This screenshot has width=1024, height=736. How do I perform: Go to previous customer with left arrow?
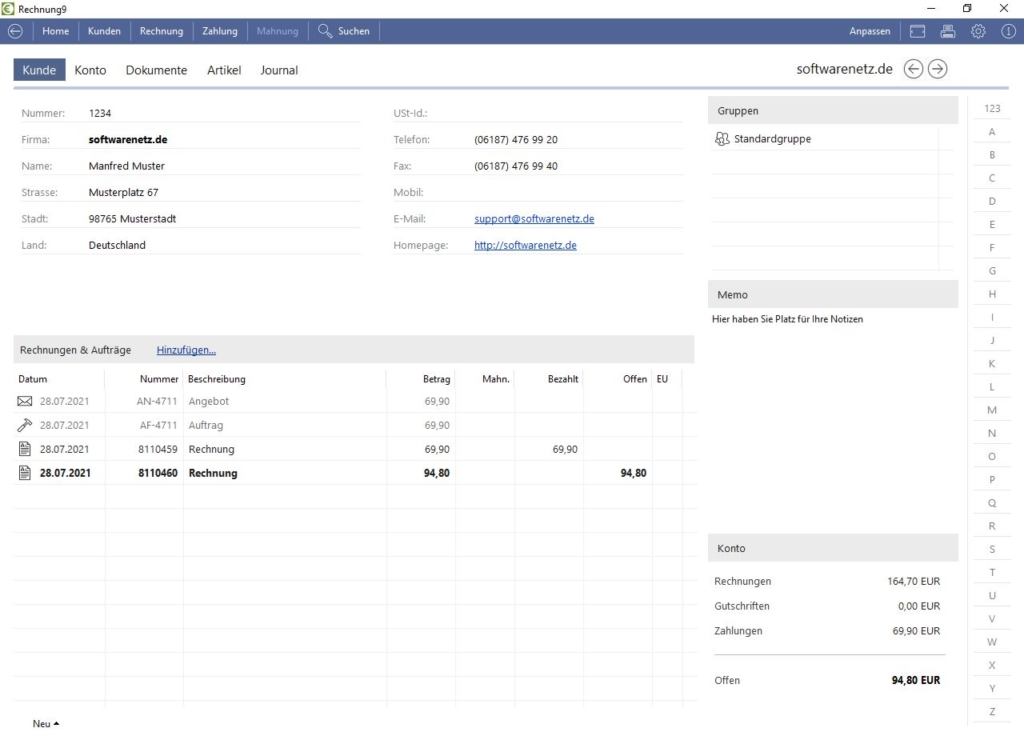913,69
